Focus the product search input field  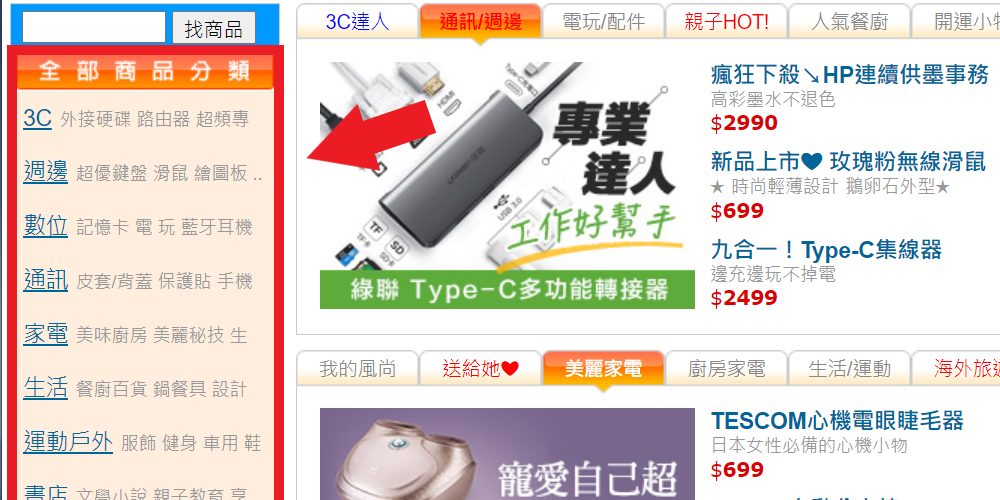(x=94, y=27)
